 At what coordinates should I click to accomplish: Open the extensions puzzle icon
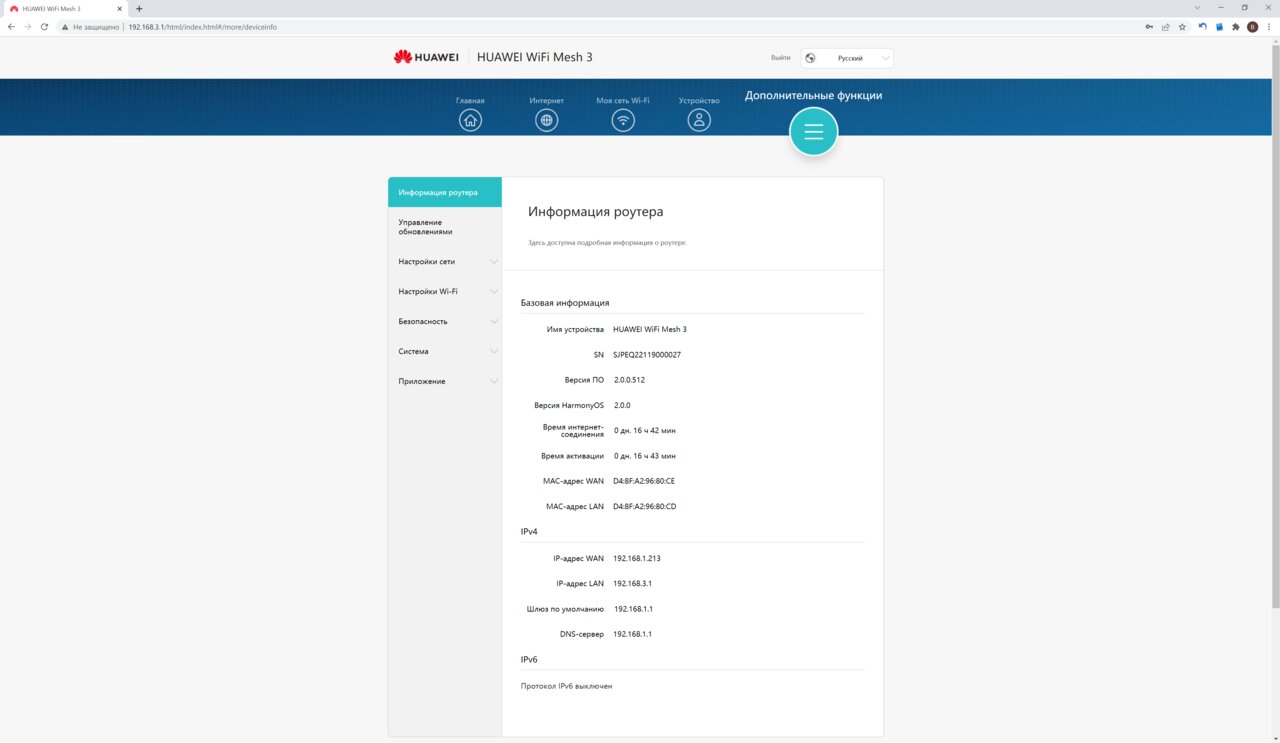[1236, 27]
